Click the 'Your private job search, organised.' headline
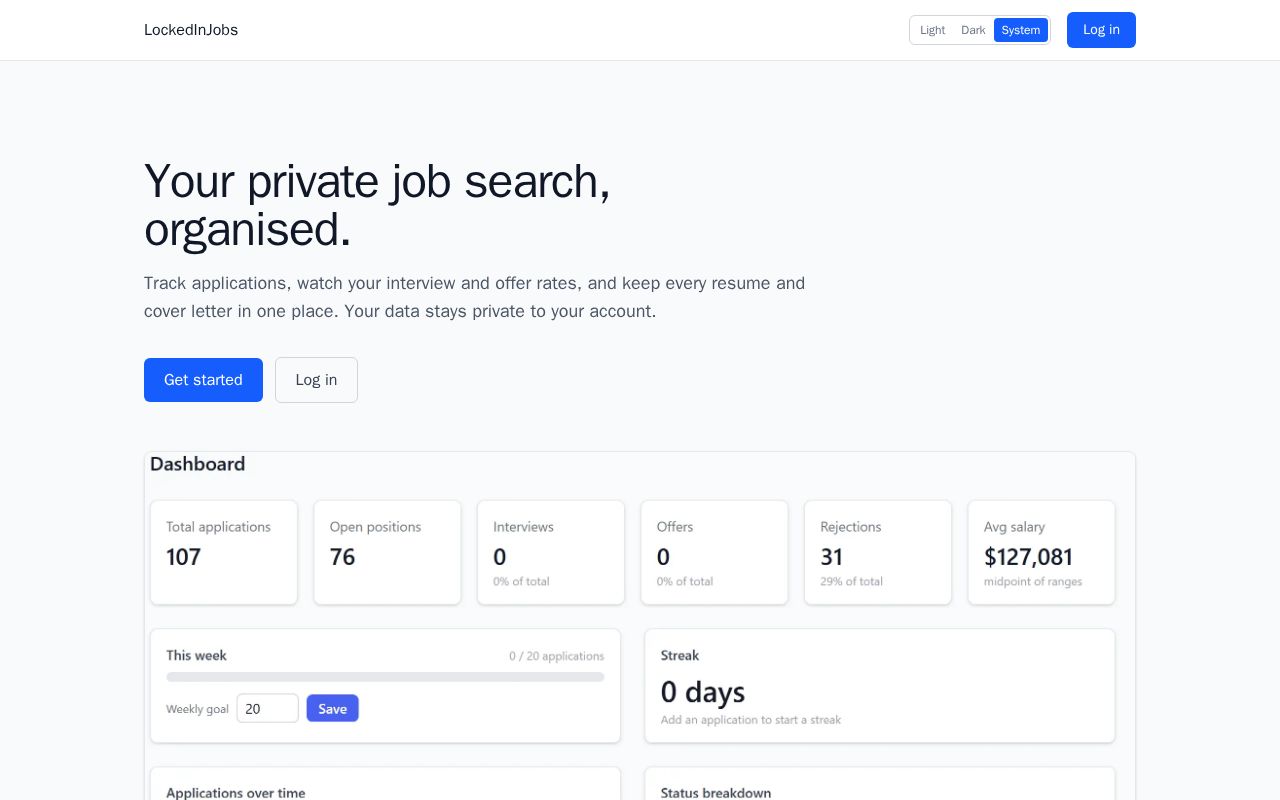Viewport: 1280px width, 800px height. click(x=377, y=205)
